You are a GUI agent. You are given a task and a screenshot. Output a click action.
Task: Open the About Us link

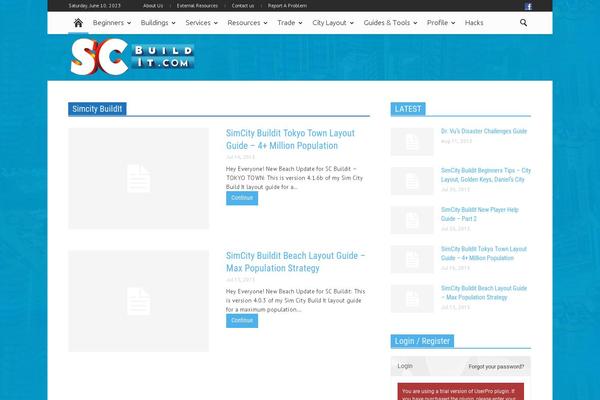coord(153,6)
